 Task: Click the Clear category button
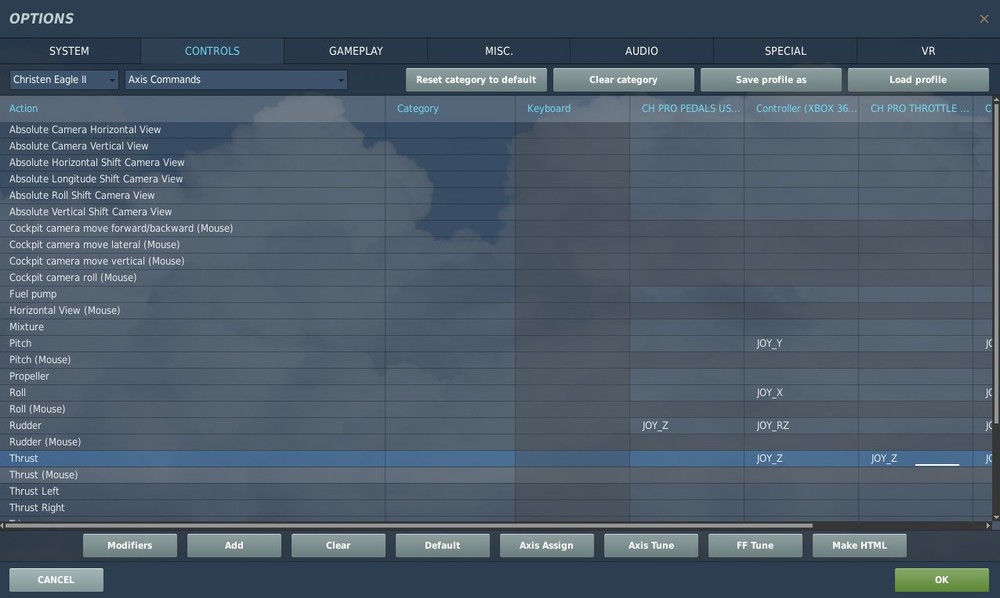623,80
